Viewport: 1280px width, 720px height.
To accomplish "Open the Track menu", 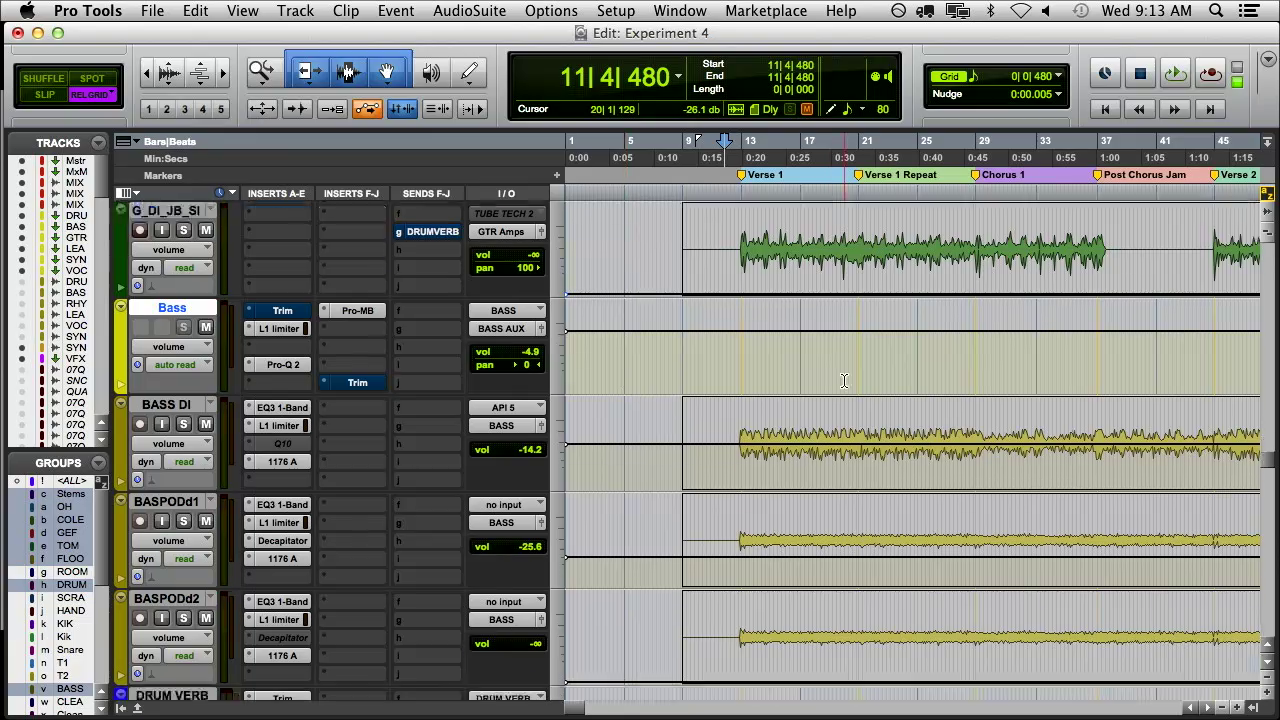I will pos(295,11).
